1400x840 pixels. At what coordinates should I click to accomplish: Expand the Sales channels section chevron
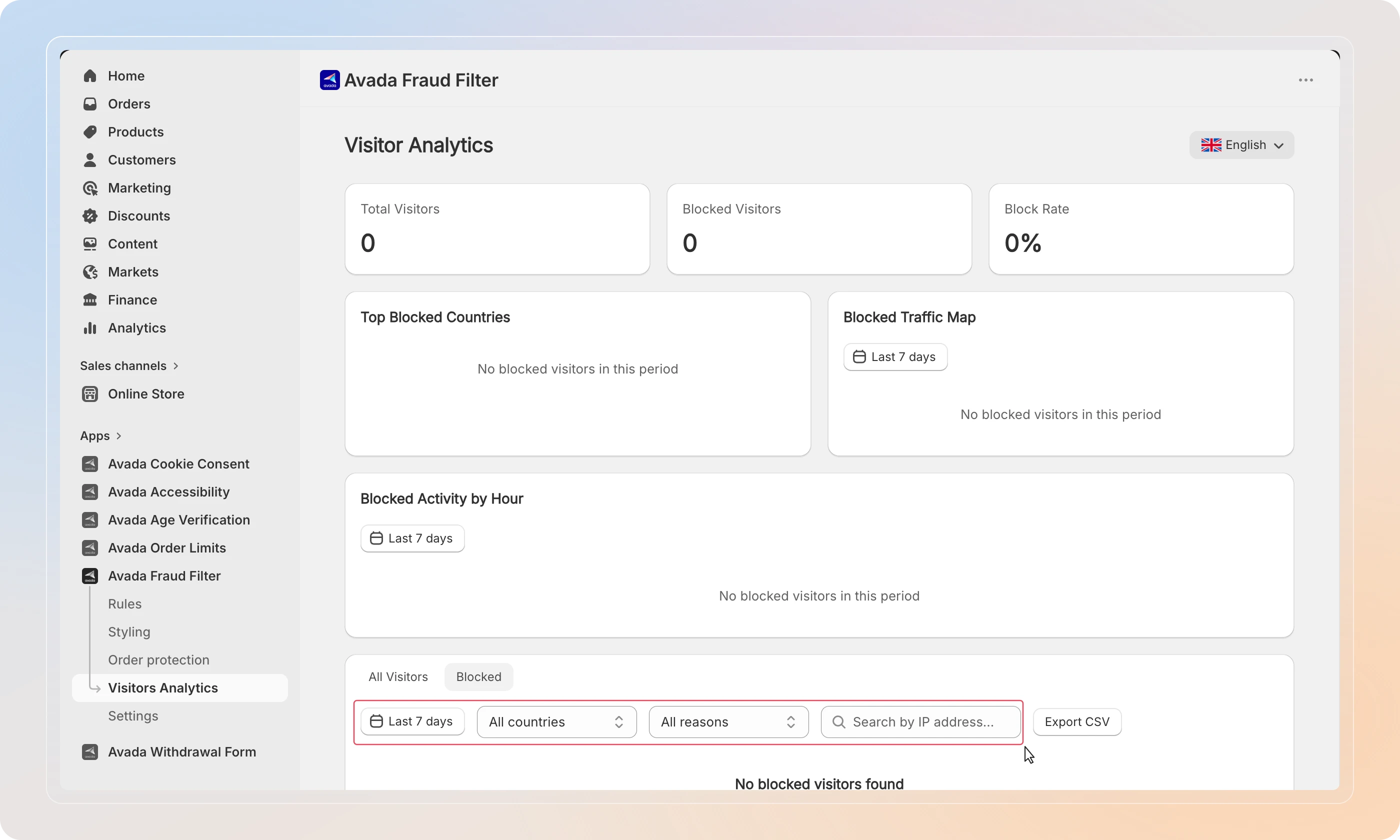tap(176, 365)
